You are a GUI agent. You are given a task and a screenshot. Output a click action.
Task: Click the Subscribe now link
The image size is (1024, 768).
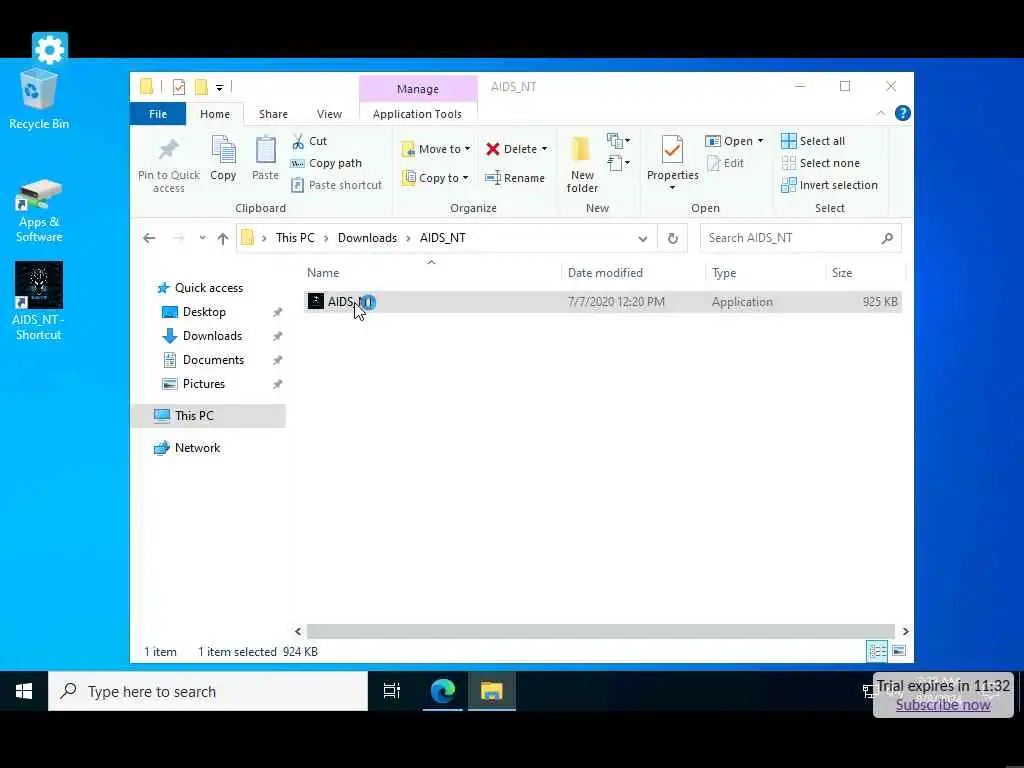(942, 705)
